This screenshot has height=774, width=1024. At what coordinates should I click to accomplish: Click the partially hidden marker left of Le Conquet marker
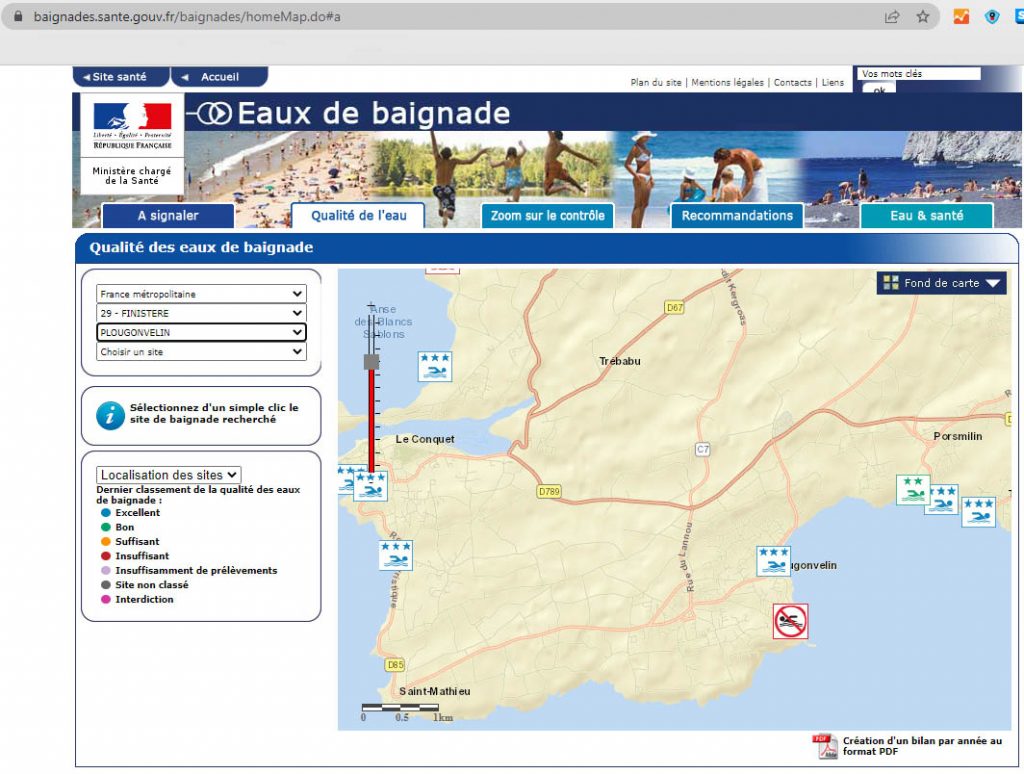pyautogui.click(x=345, y=479)
